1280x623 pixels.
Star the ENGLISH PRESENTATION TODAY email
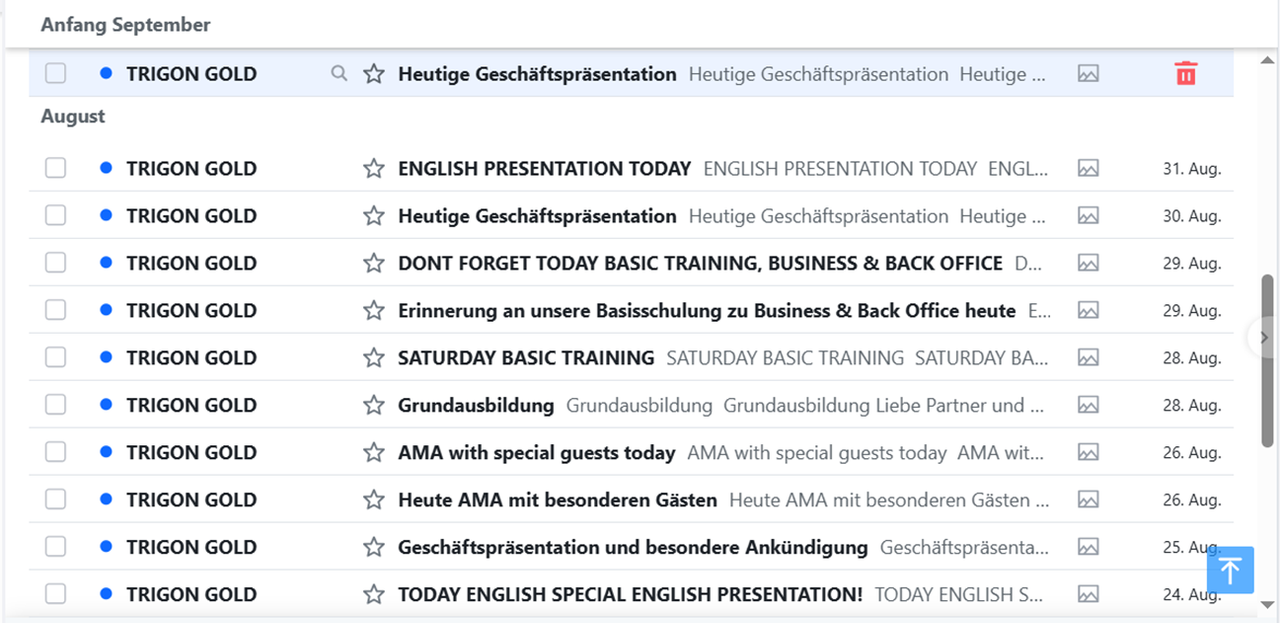coord(374,168)
